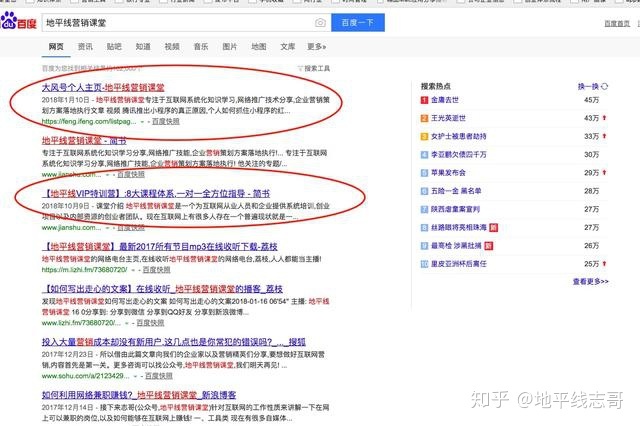Open hot search 金庸去世
This screenshot has width=640, height=426.
[x=445, y=100]
